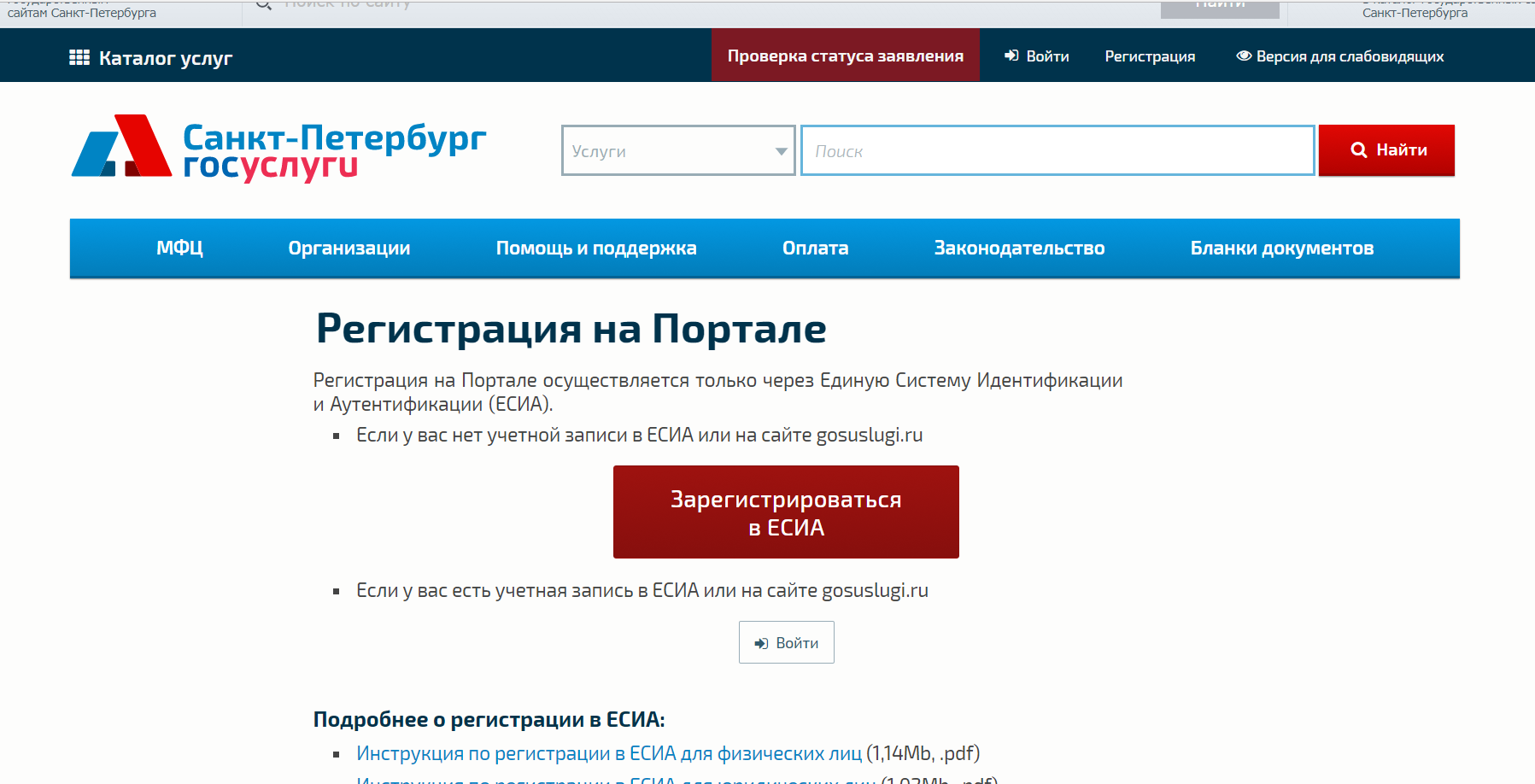The image size is (1535, 784).
Task: Open the Каталог услуг grid icon
Action: pos(79,57)
